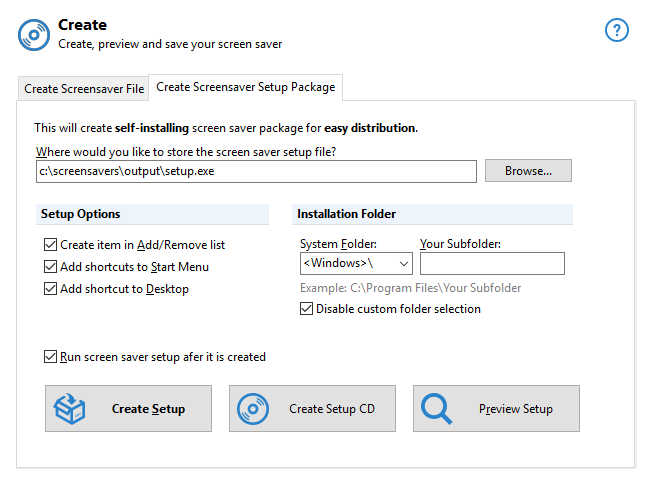Focus the Your Subfolder text box

[492, 263]
